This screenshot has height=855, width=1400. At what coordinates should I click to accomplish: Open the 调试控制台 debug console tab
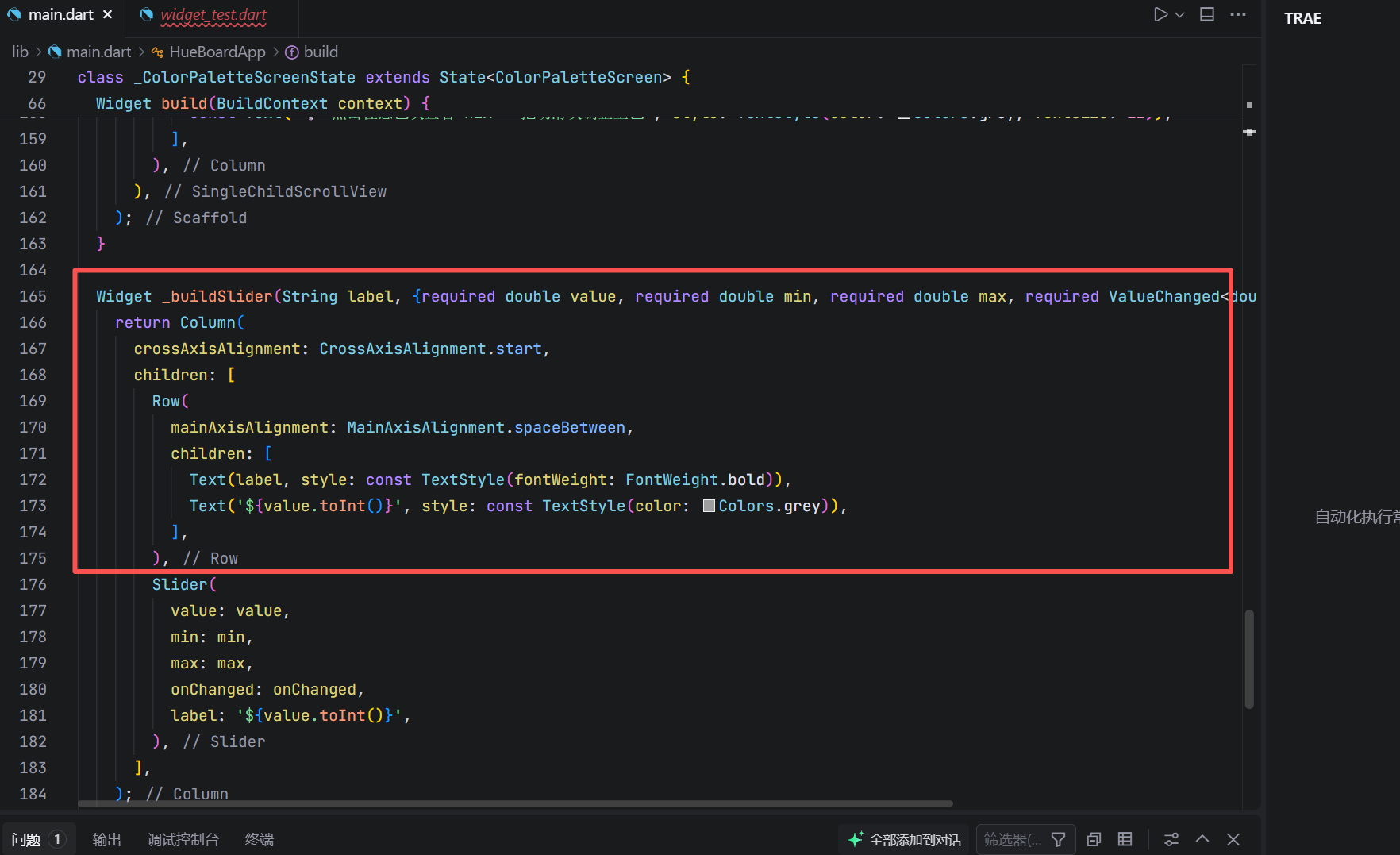[x=183, y=840]
